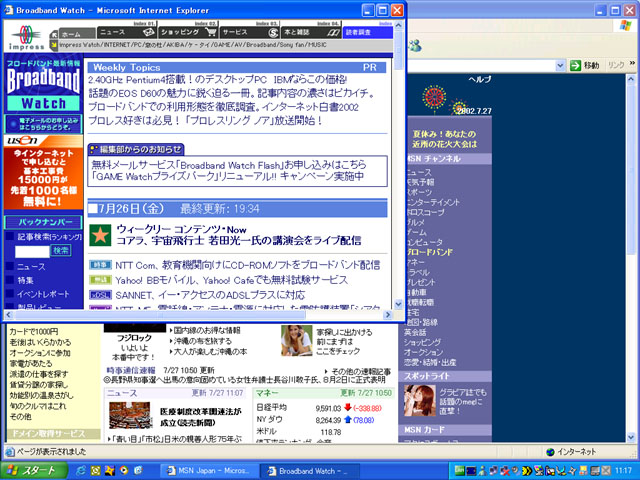This screenshot has width=640, height=480.
Task: Open 夏休み fireworks festival link on MSN
Action: (444, 139)
